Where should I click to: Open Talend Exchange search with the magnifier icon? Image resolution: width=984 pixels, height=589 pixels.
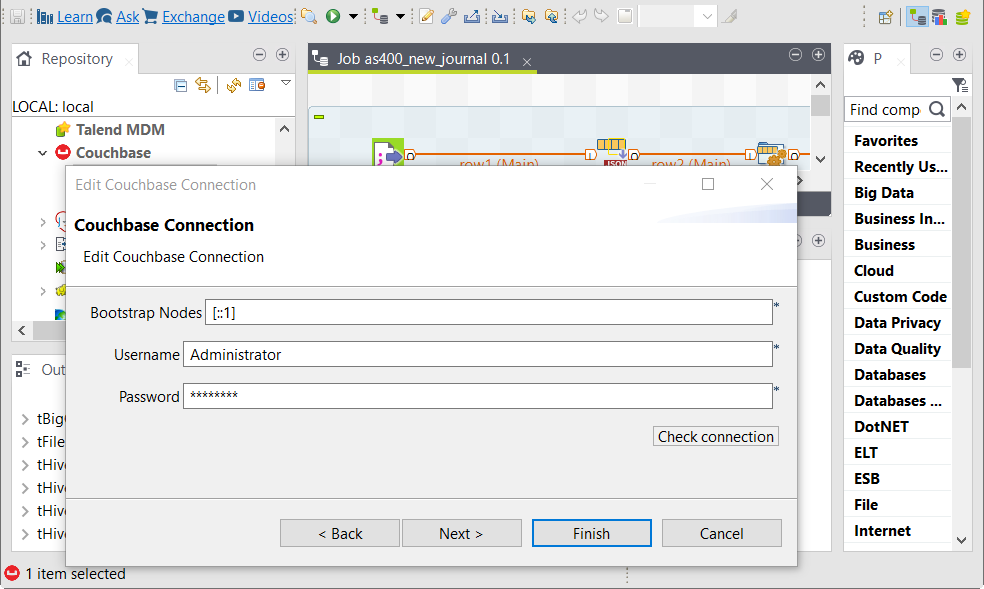click(310, 16)
